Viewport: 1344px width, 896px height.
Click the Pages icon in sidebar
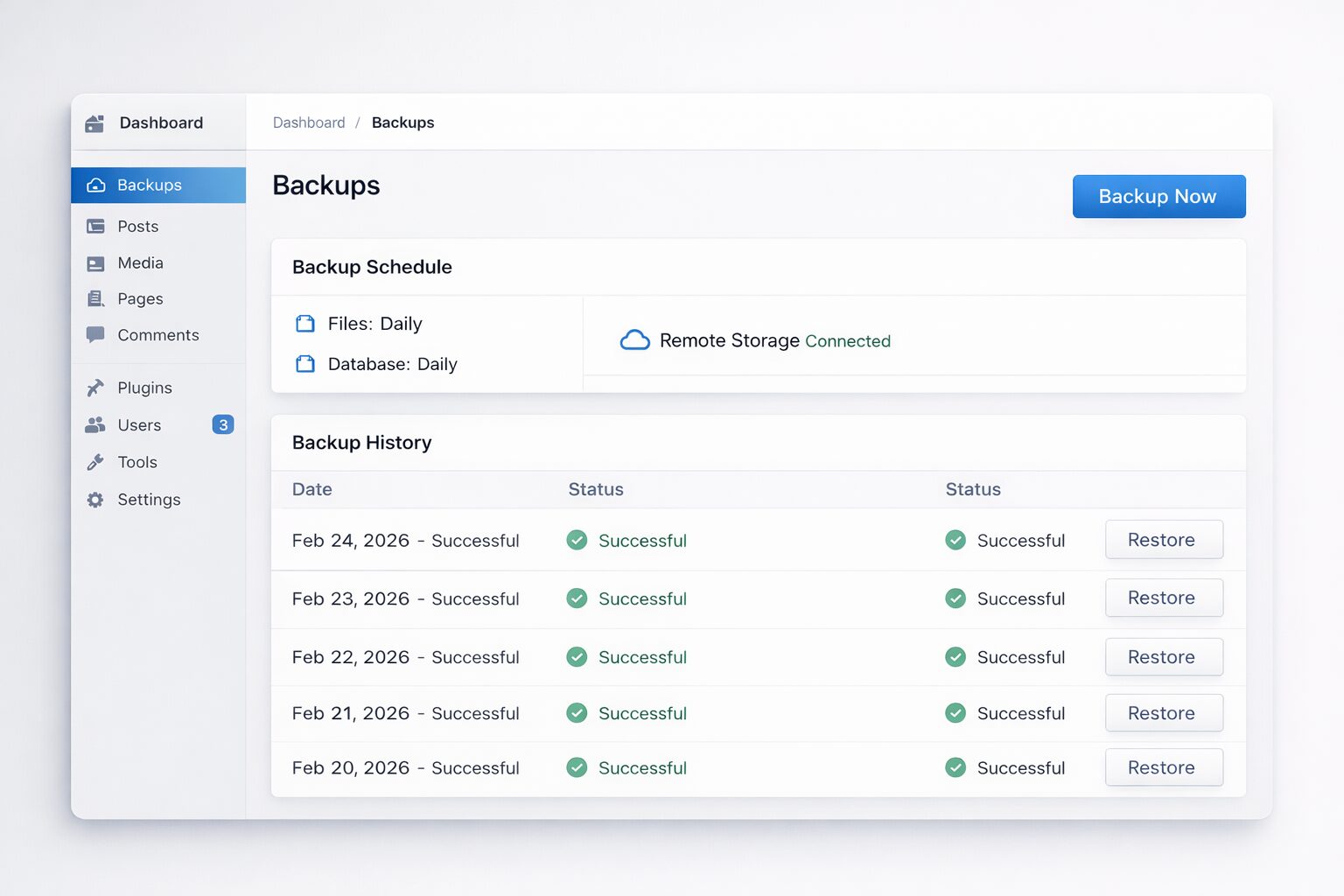coord(94,298)
